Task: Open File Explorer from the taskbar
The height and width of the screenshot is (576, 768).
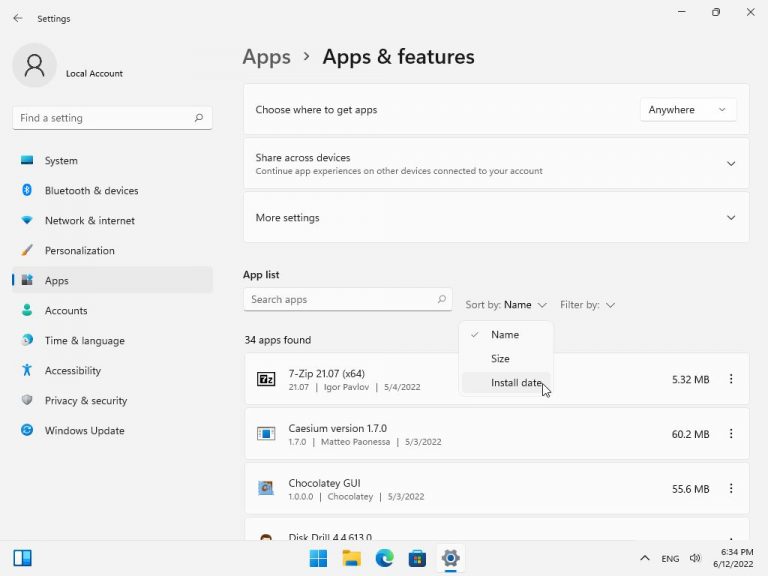Action: 352,558
